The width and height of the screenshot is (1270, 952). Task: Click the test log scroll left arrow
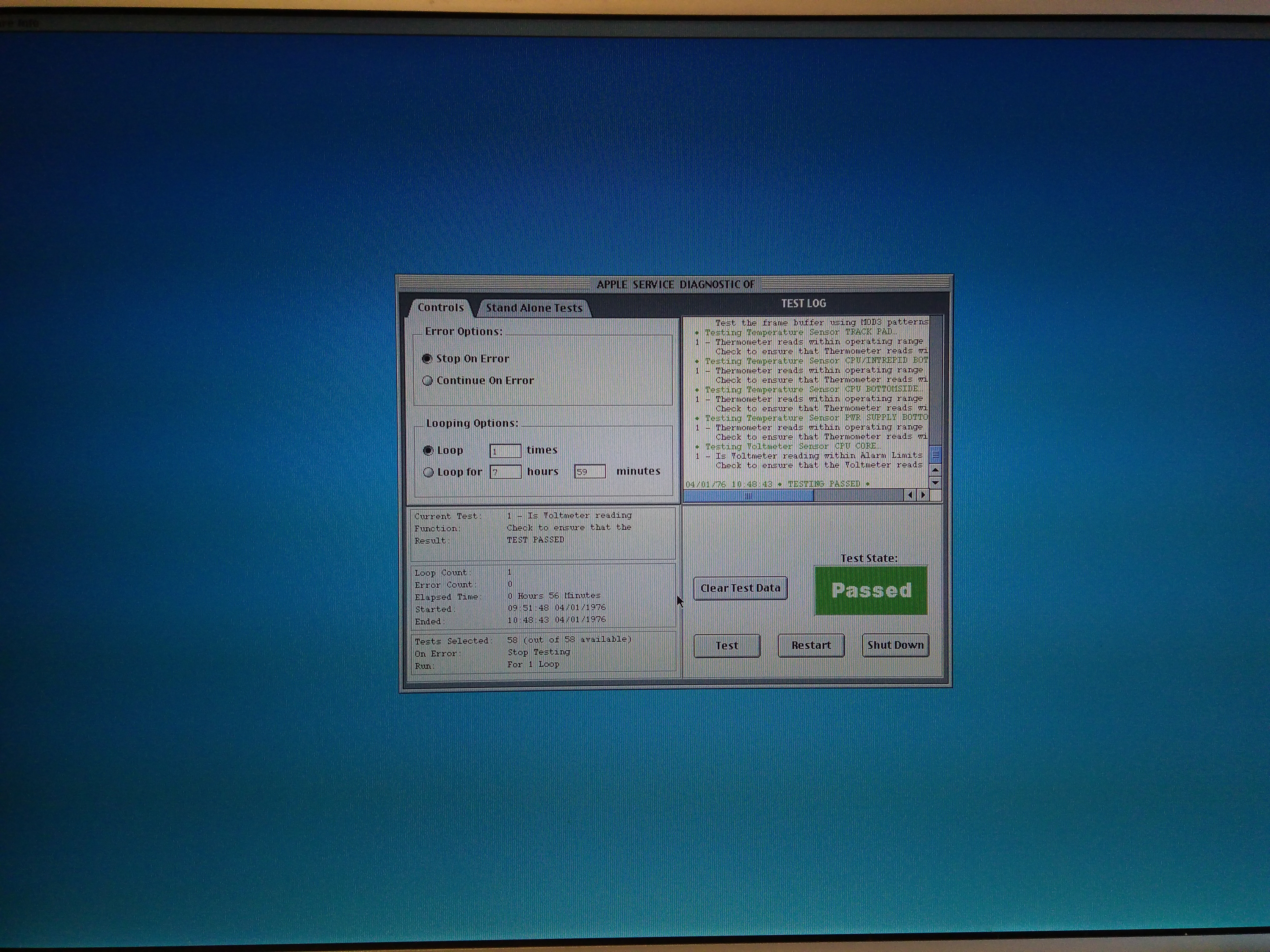(x=910, y=495)
